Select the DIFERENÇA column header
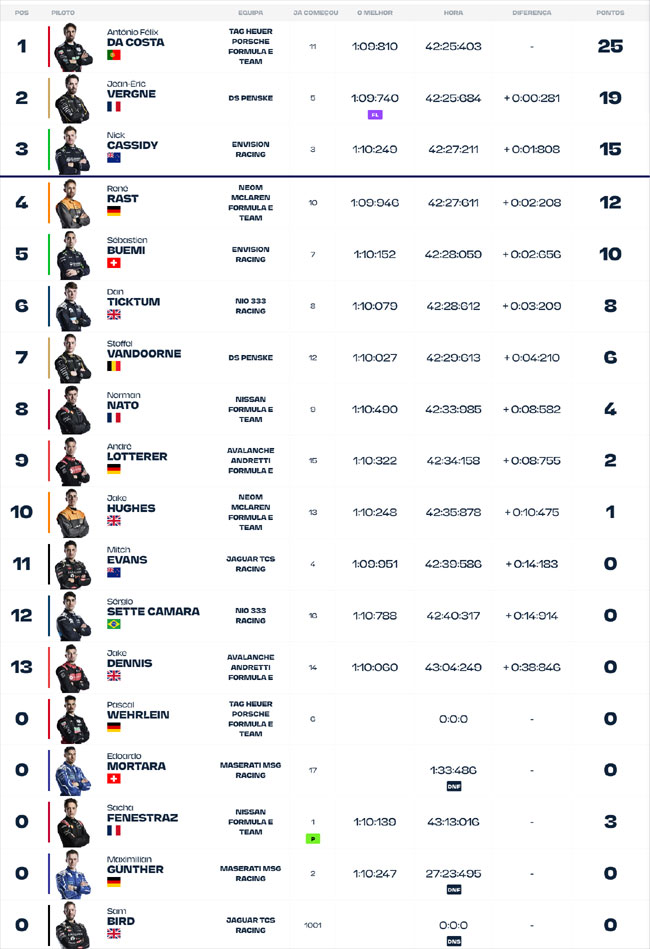Viewport: 650px width, 949px height. [531, 13]
